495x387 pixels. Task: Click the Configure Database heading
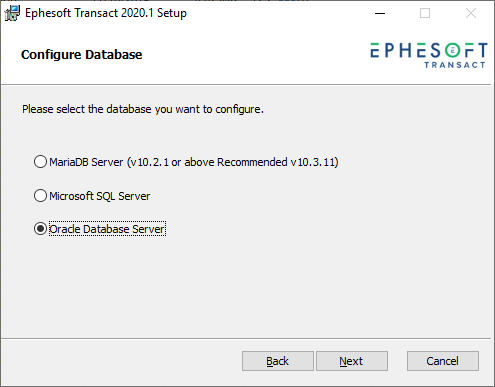pyautogui.click(x=82, y=55)
